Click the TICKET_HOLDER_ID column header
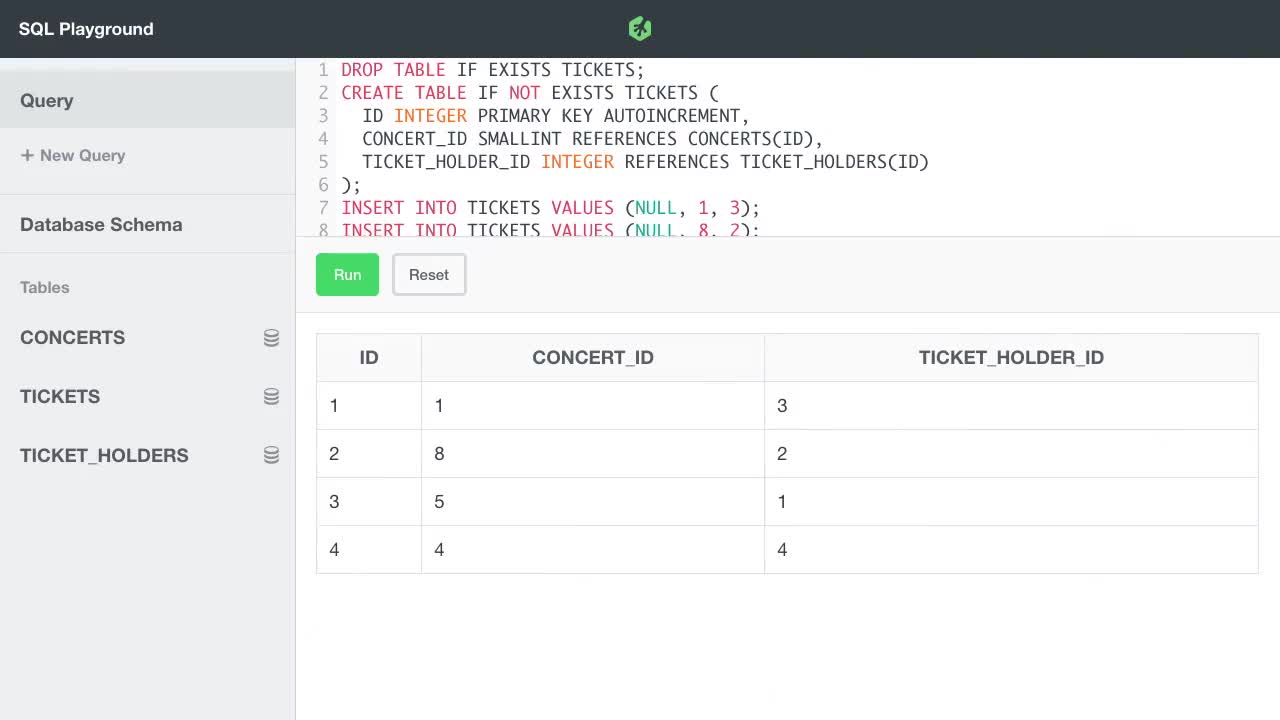This screenshot has height=720, width=1280. [1010, 357]
